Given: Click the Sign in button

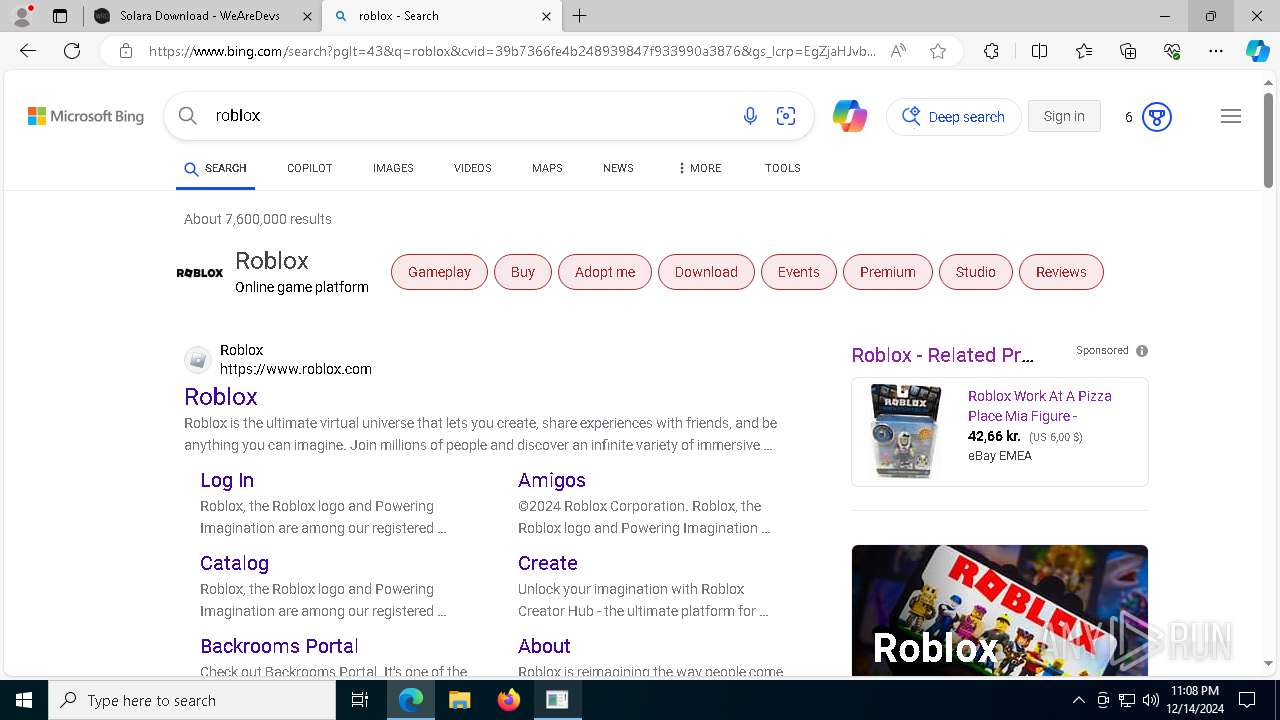Looking at the screenshot, I should pos(1064,116).
